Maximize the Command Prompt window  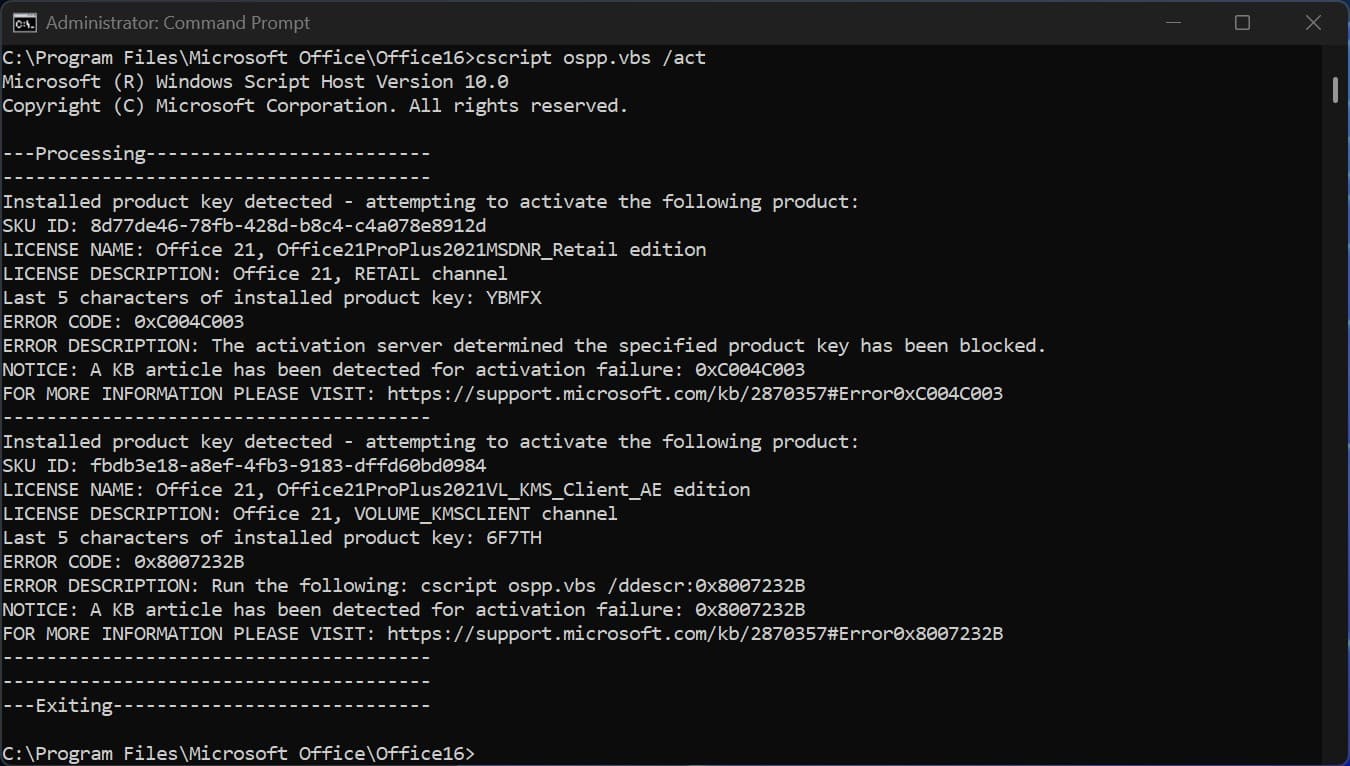click(1242, 22)
